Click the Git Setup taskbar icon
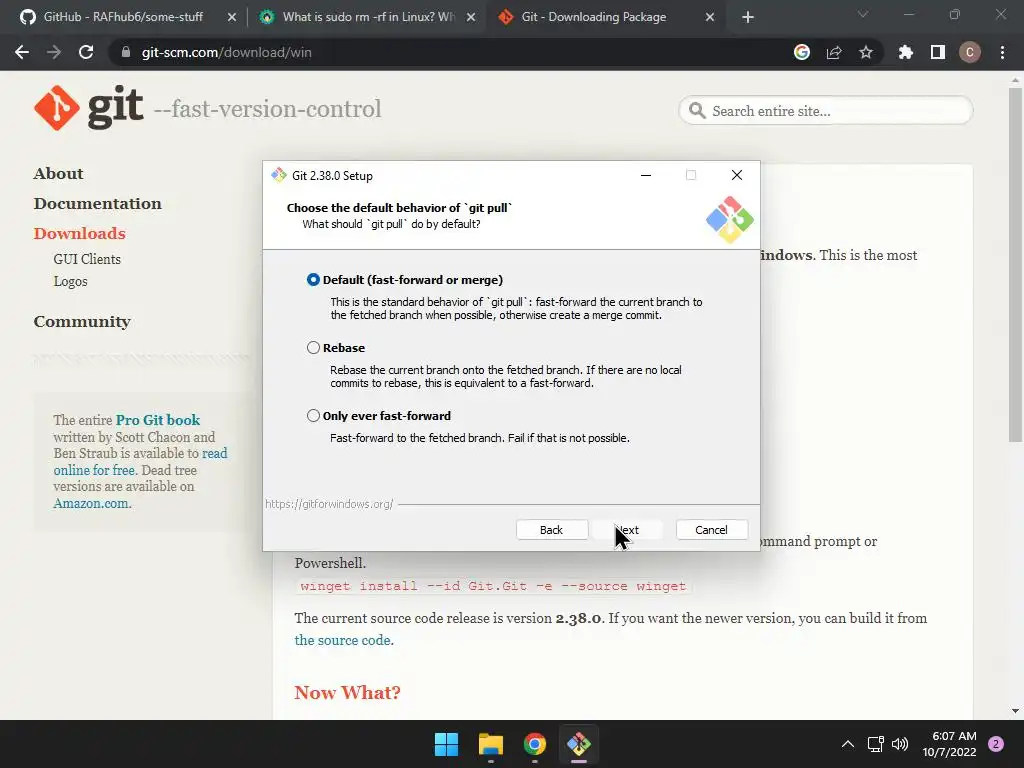 pyautogui.click(x=579, y=744)
